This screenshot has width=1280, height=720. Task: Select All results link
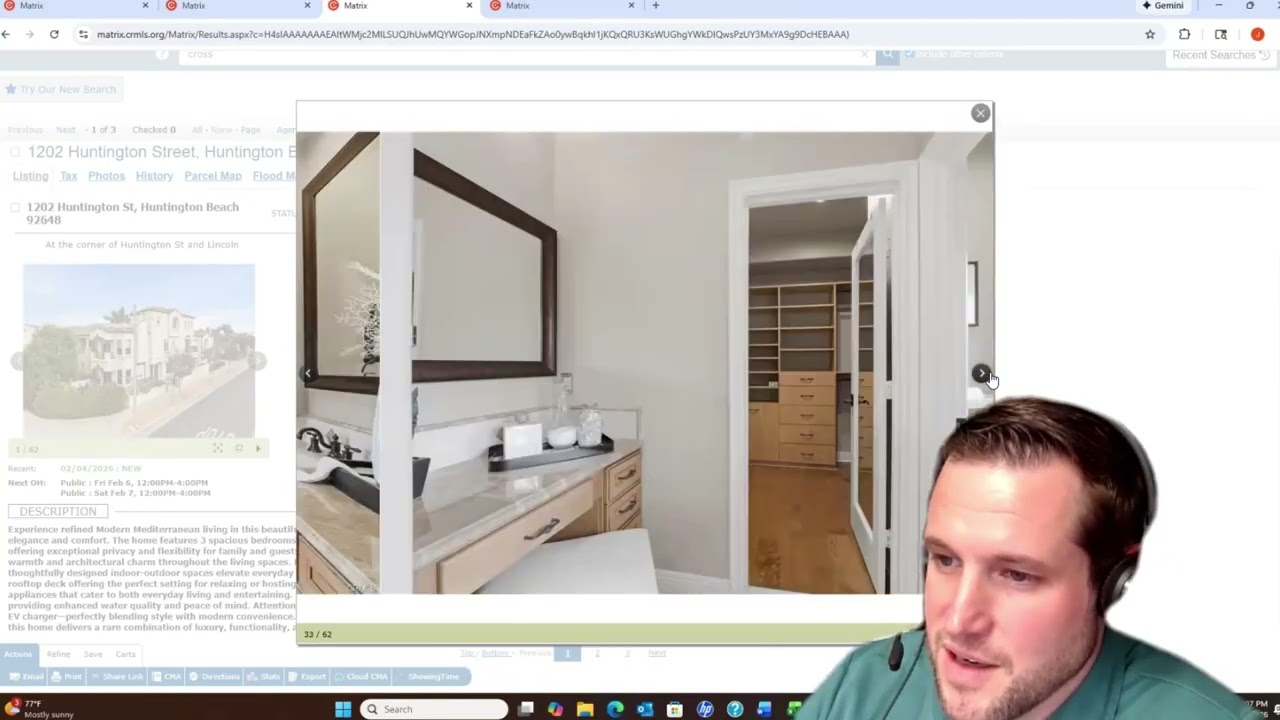197,130
